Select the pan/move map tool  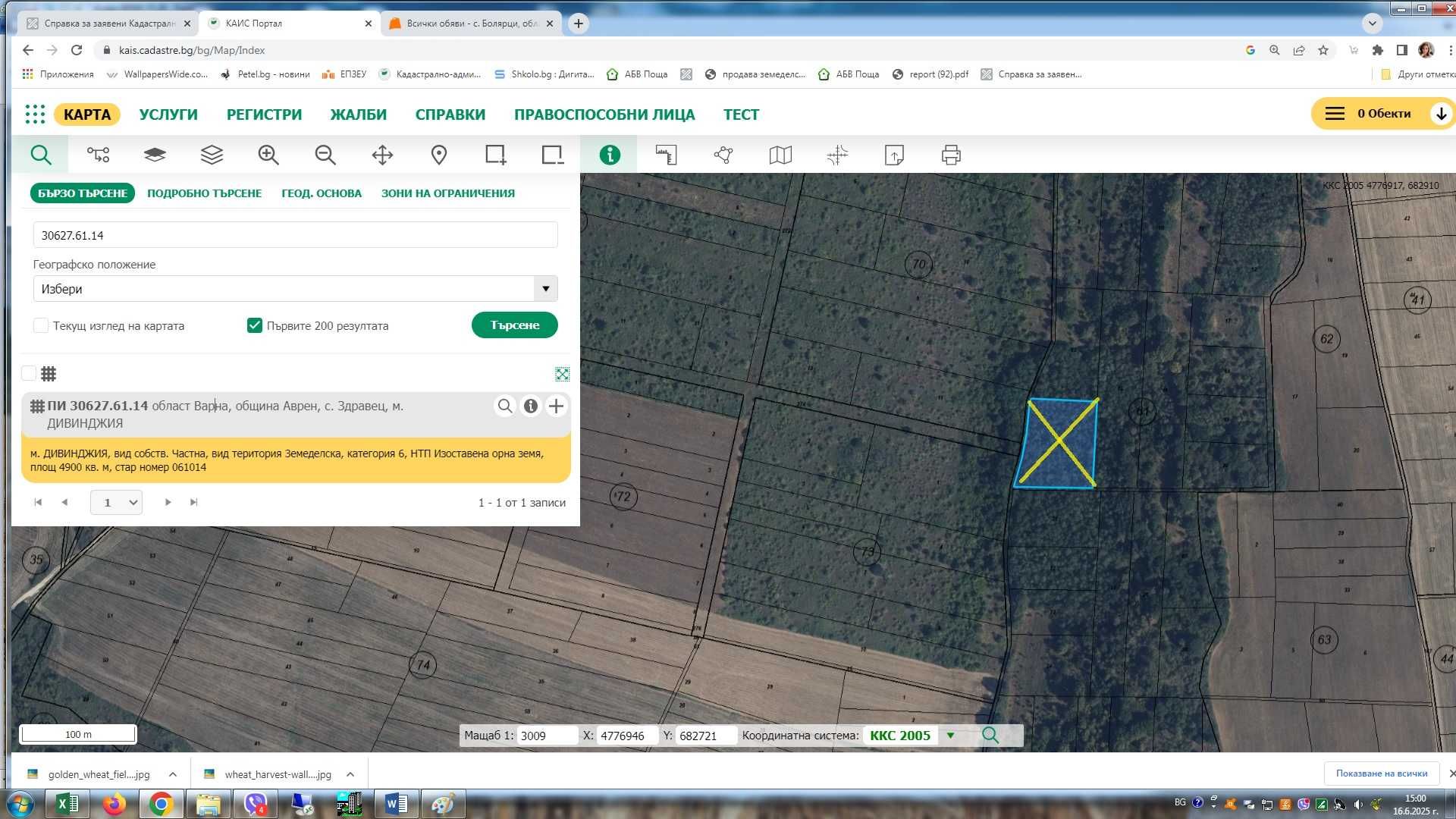coord(382,155)
